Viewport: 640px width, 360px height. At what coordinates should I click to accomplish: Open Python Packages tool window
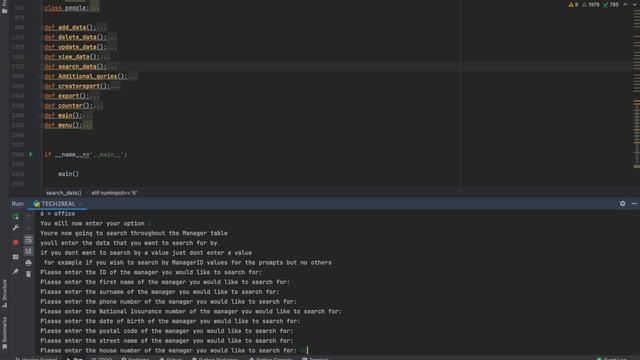(x=215, y=358)
